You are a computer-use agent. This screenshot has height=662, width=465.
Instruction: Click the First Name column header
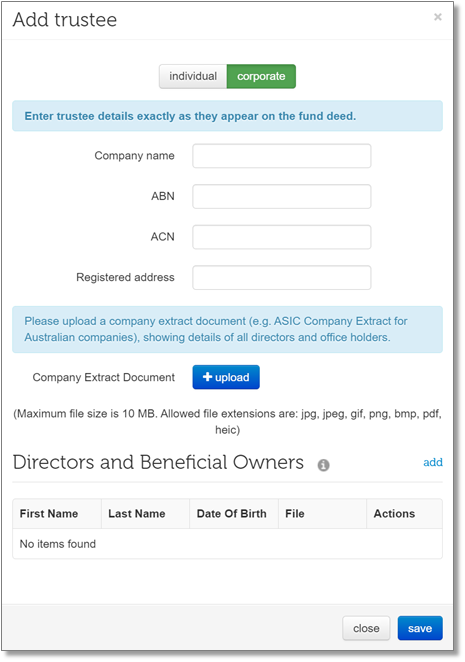(x=57, y=514)
